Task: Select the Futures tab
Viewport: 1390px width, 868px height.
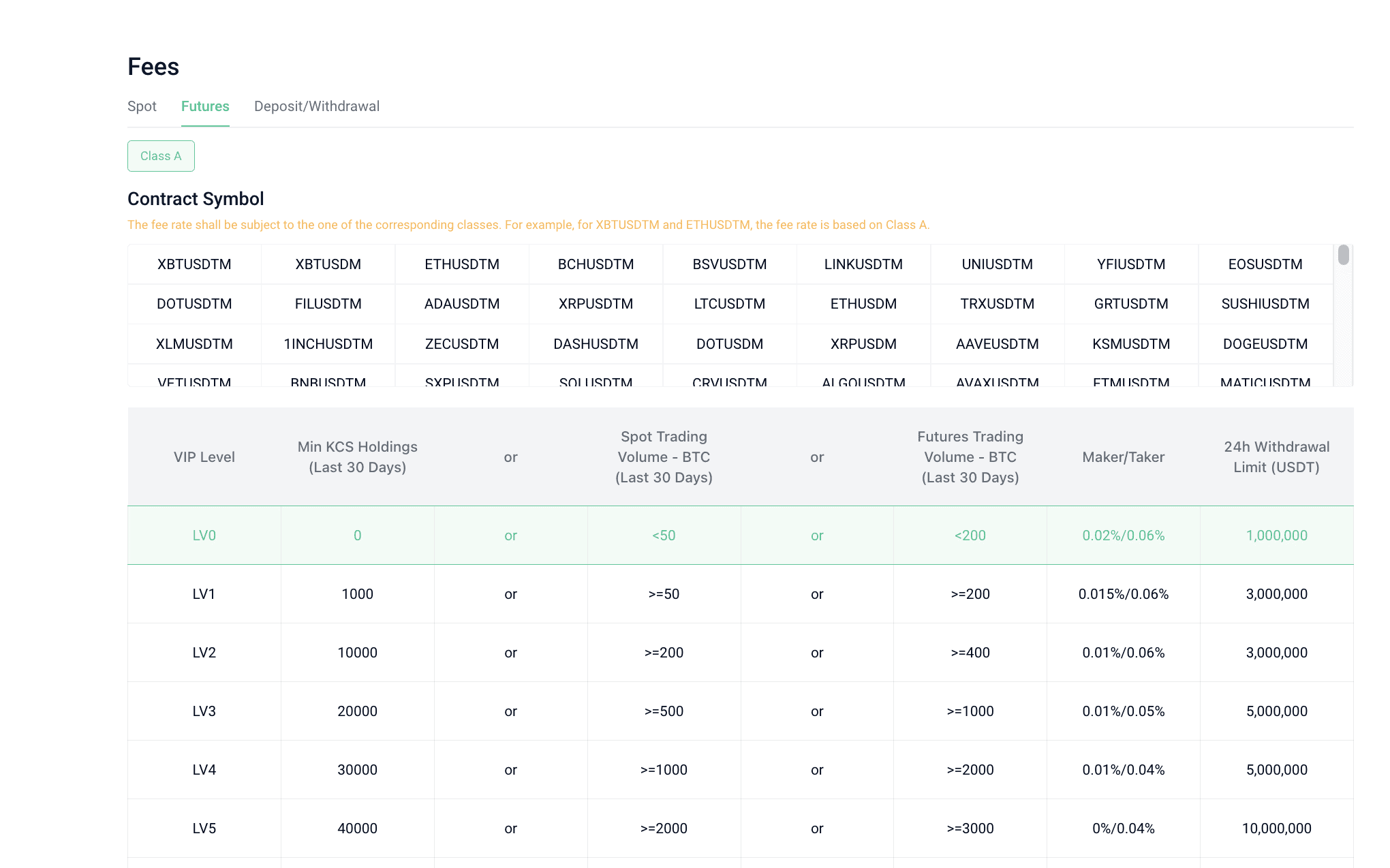Action: [x=205, y=106]
